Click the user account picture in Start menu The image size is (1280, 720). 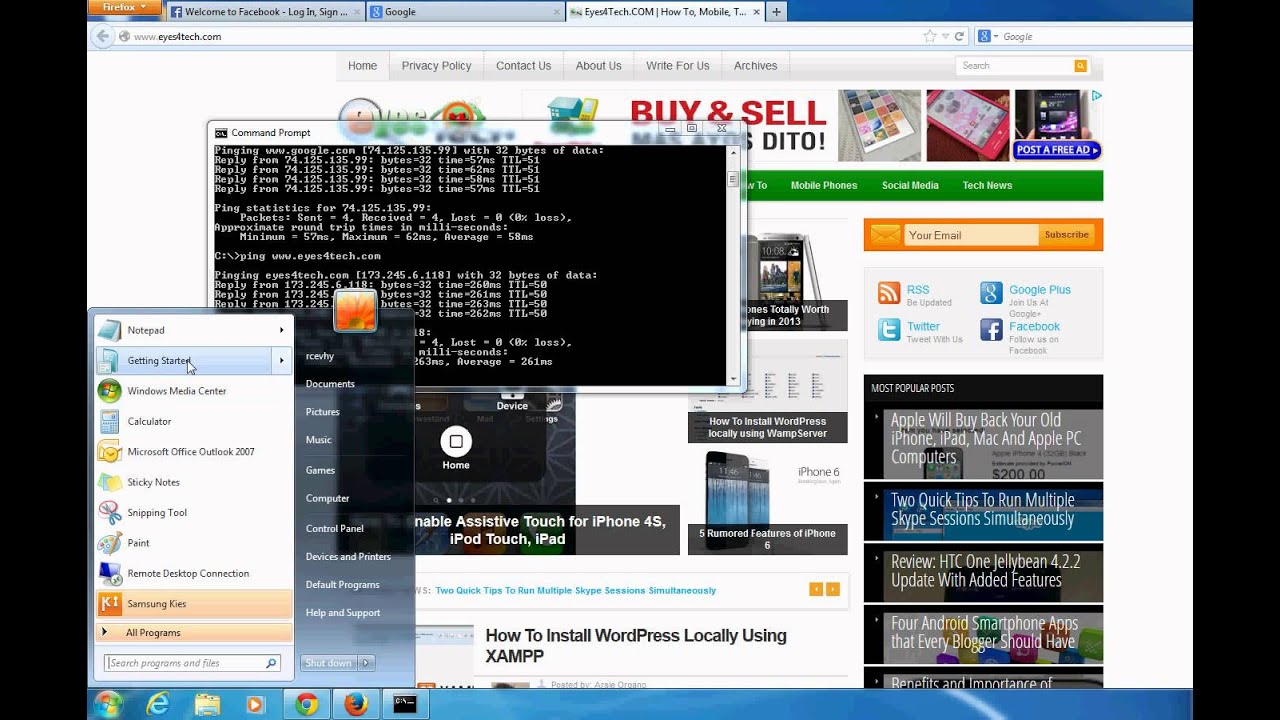click(x=355, y=310)
